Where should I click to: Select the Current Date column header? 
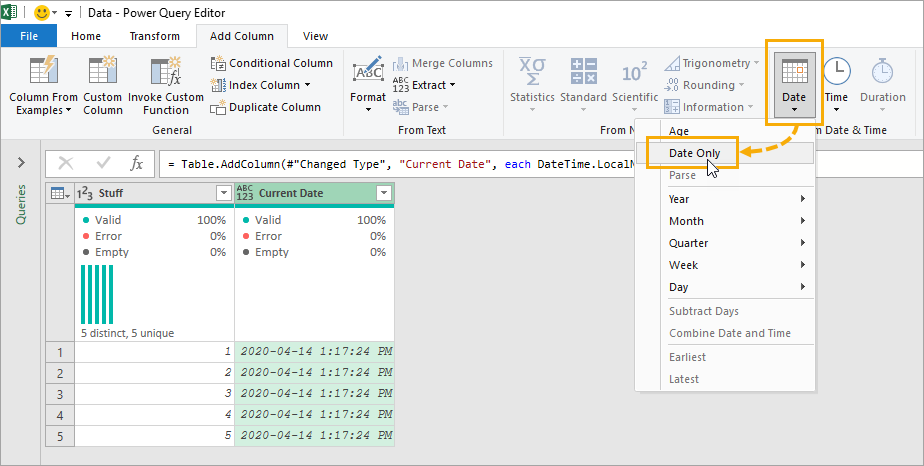click(315, 193)
